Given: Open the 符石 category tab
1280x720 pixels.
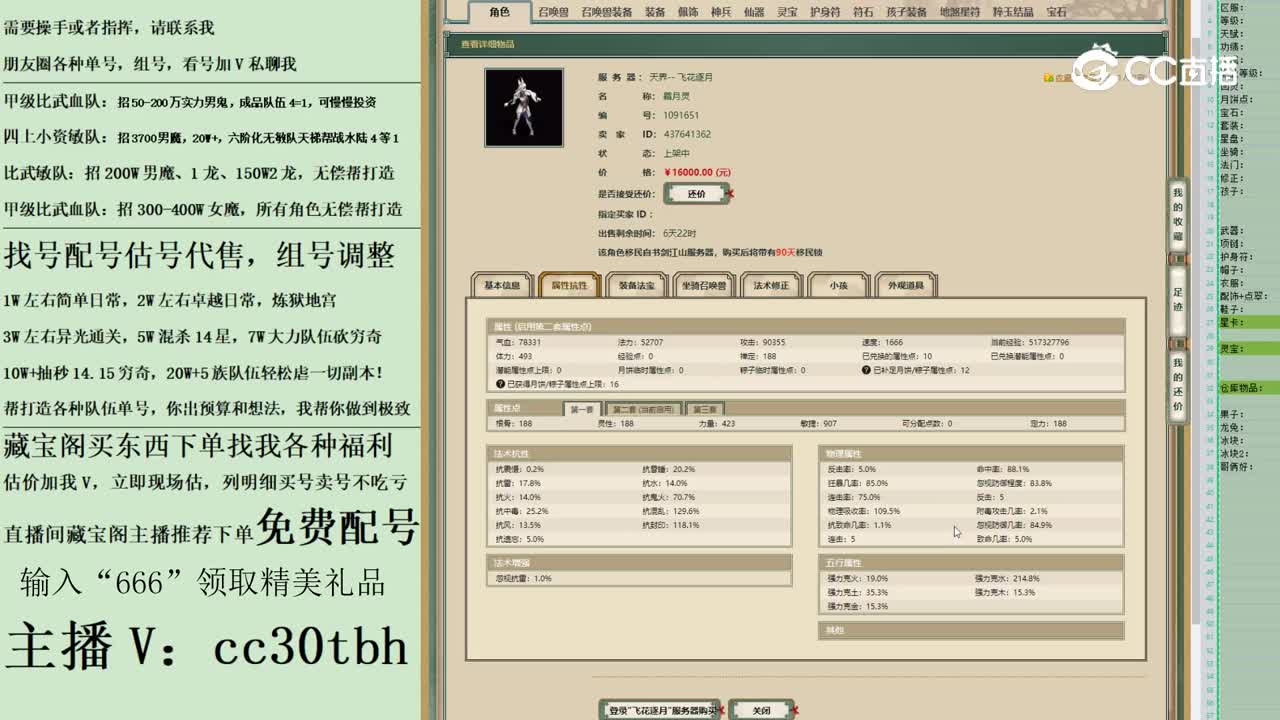Looking at the screenshot, I should point(863,12).
